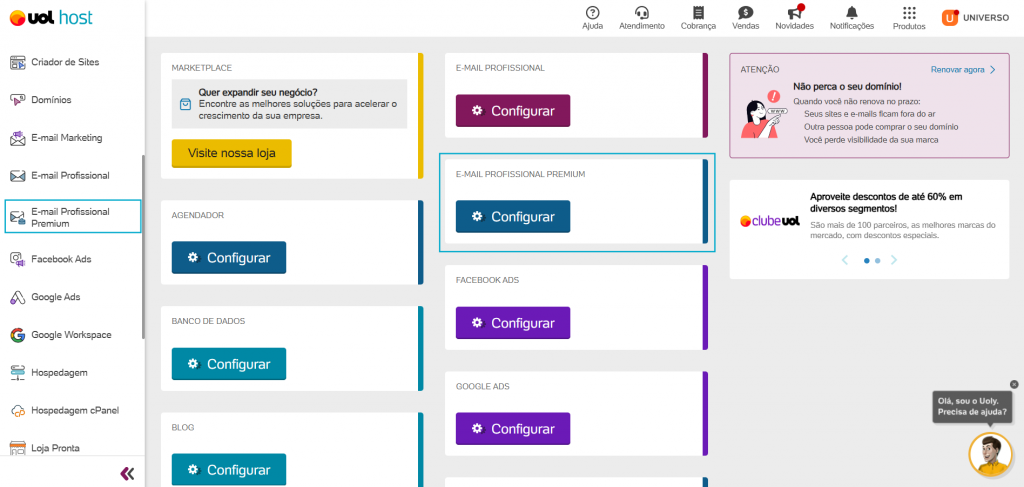Image resolution: width=1024 pixels, height=487 pixels.
Task: Open Vendas sales icon
Action: (x=745, y=13)
